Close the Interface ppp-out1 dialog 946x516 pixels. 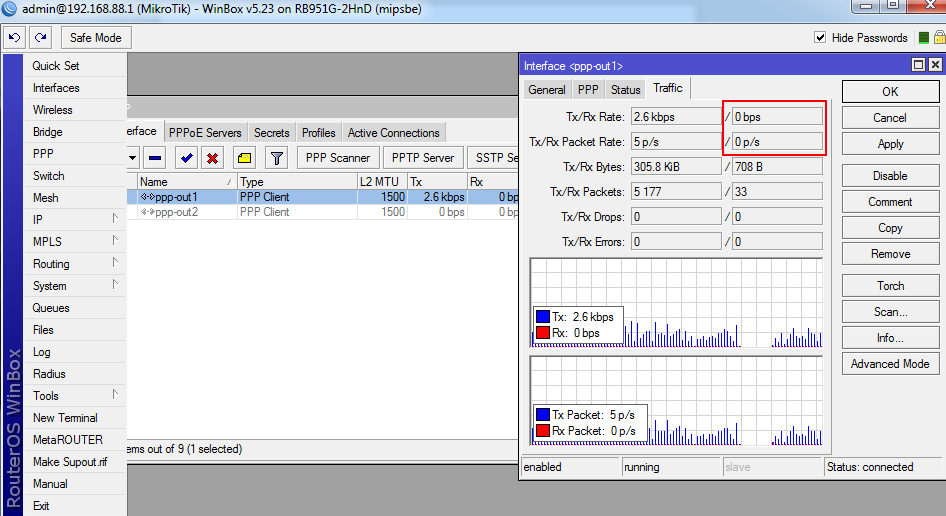[x=935, y=65]
